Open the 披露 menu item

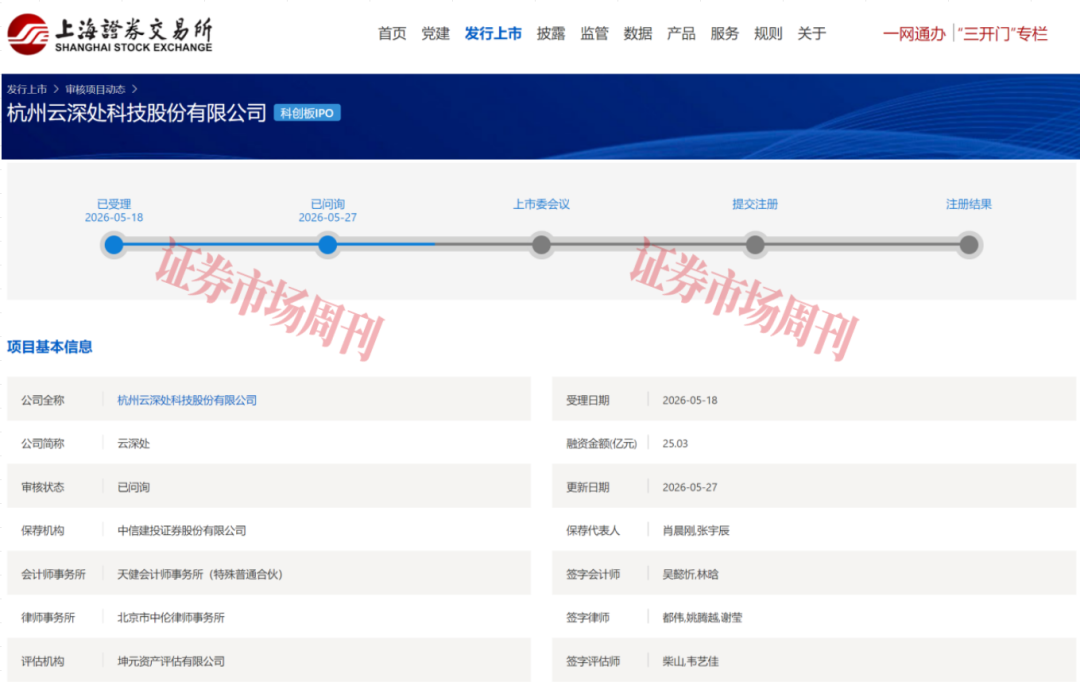click(x=551, y=33)
